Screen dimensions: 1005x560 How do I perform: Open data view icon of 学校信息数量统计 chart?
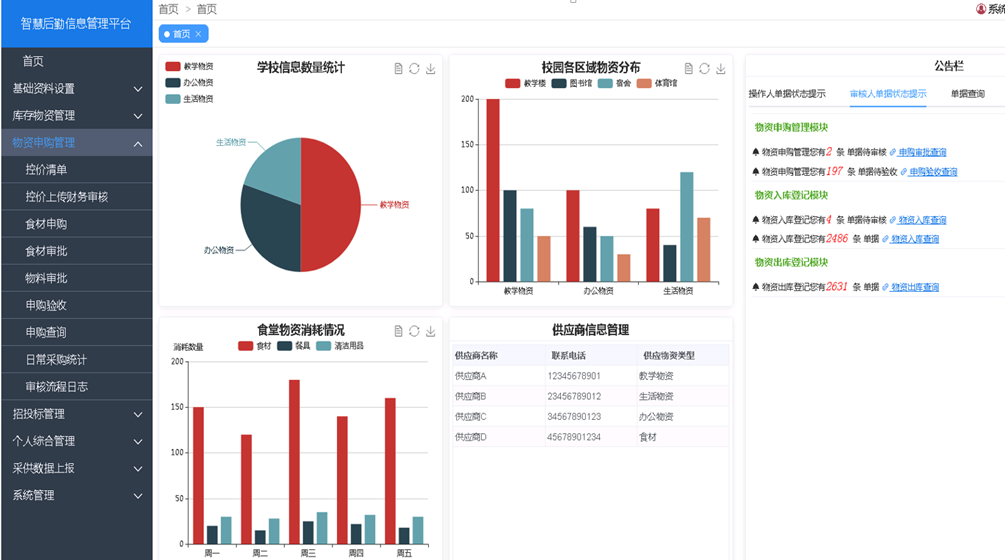[x=399, y=69]
